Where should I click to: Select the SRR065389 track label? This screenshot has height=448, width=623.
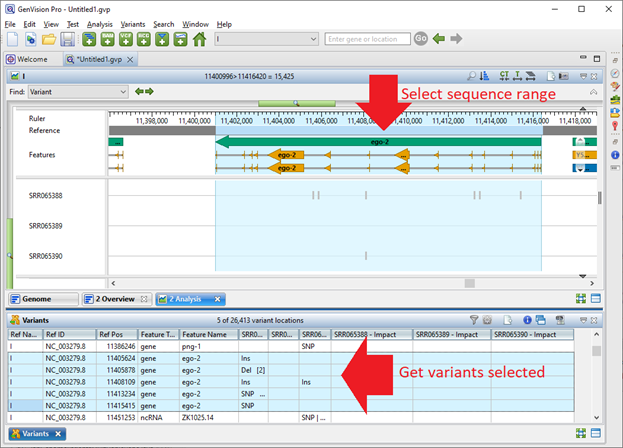coord(45,226)
